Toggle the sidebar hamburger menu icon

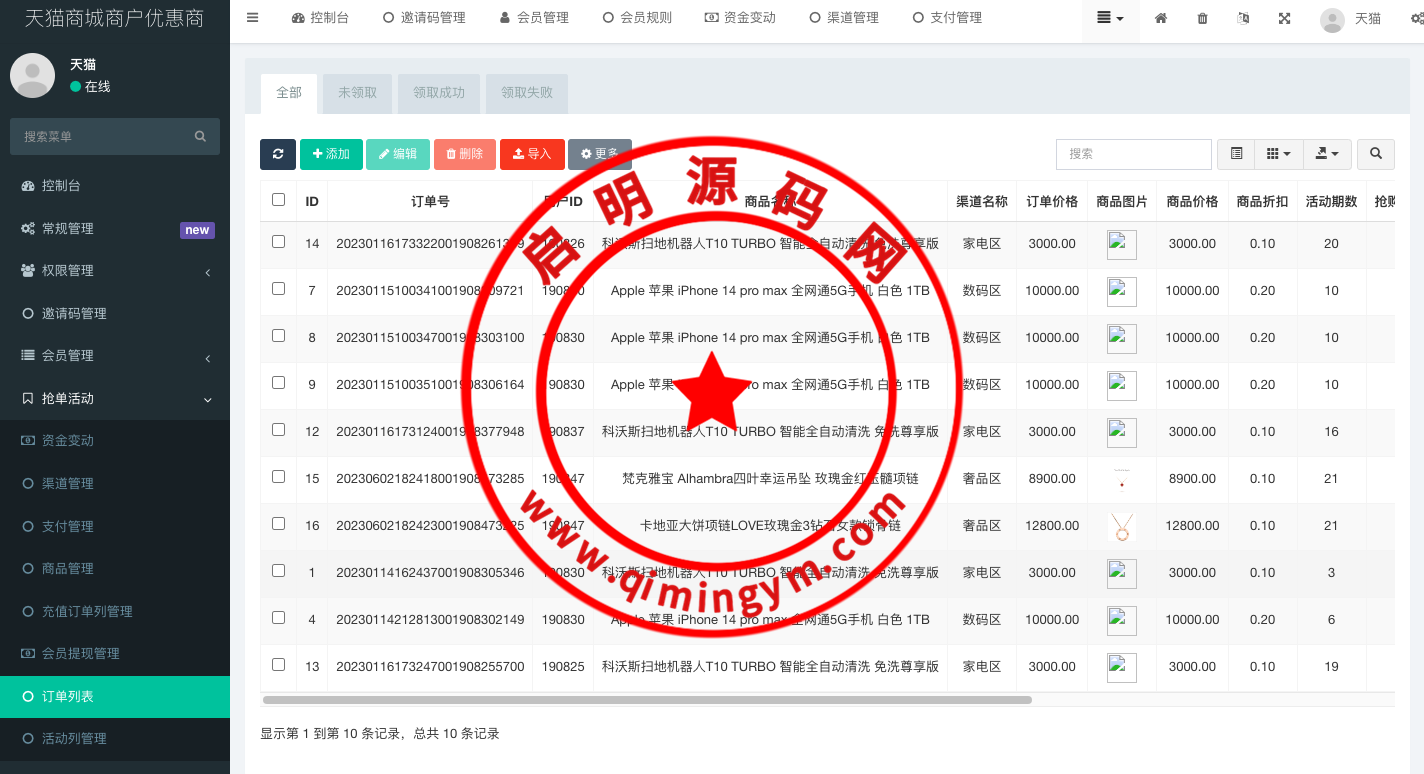click(x=252, y=18)
